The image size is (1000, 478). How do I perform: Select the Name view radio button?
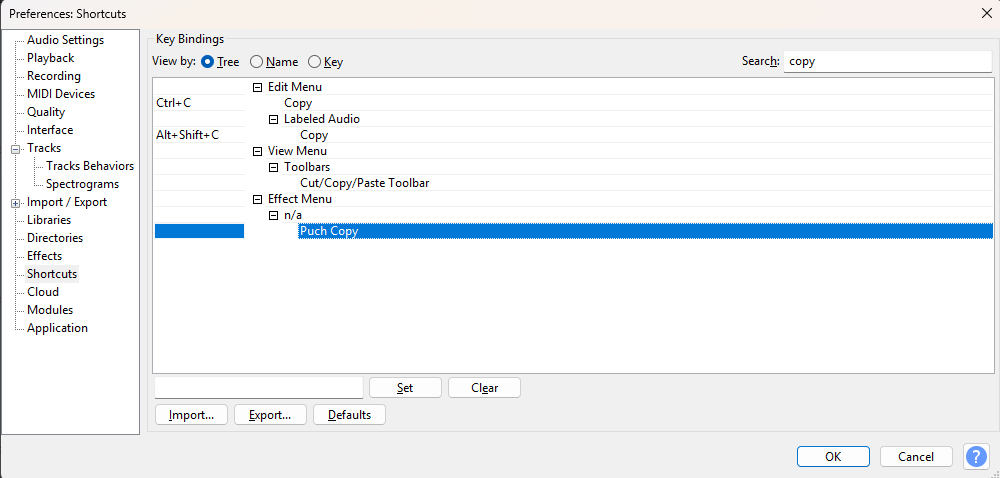pyautogui.click(x=257, y=62)
